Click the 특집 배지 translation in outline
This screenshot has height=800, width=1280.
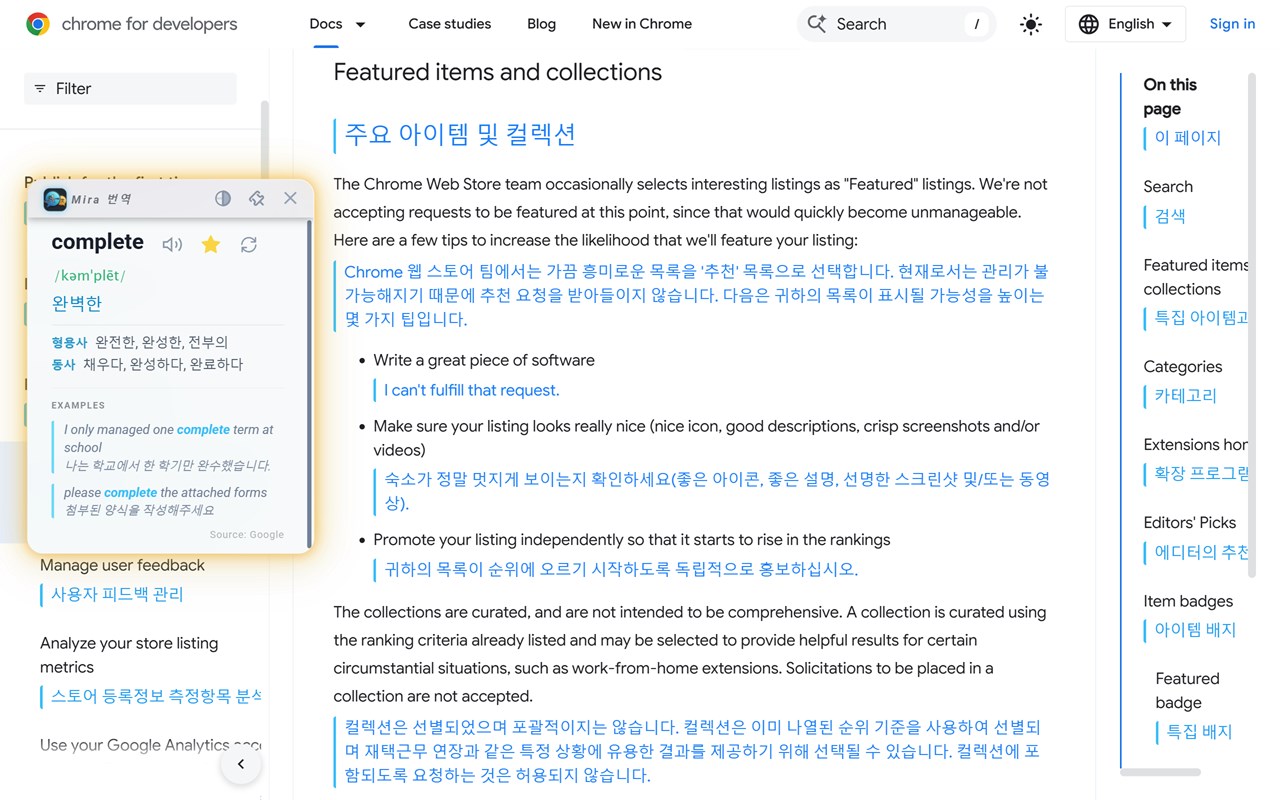(x=1199, y=732)
